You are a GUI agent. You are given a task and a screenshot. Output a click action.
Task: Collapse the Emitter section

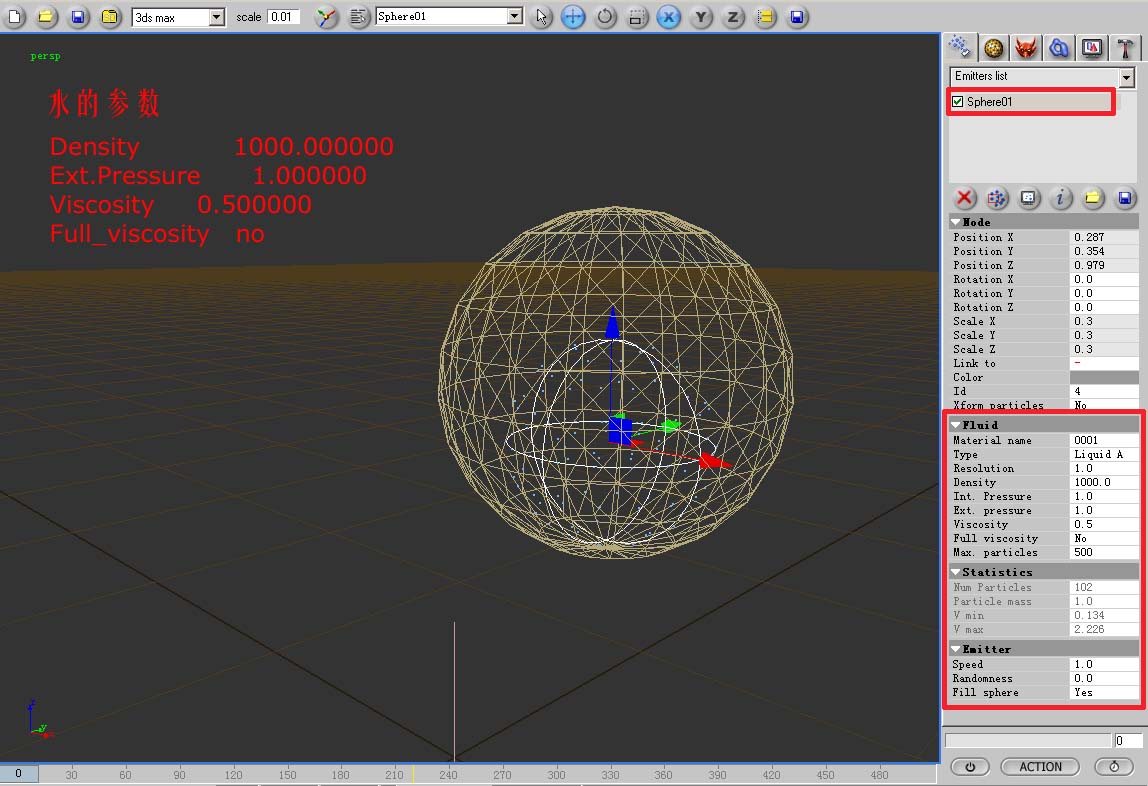pos(955,649)
